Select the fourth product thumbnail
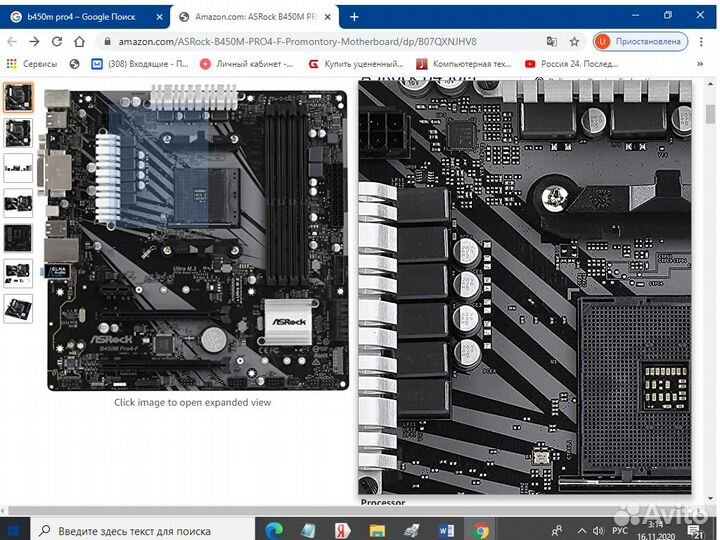The height and width of the screenshot is (540, 720). click(x=18, y=203)
